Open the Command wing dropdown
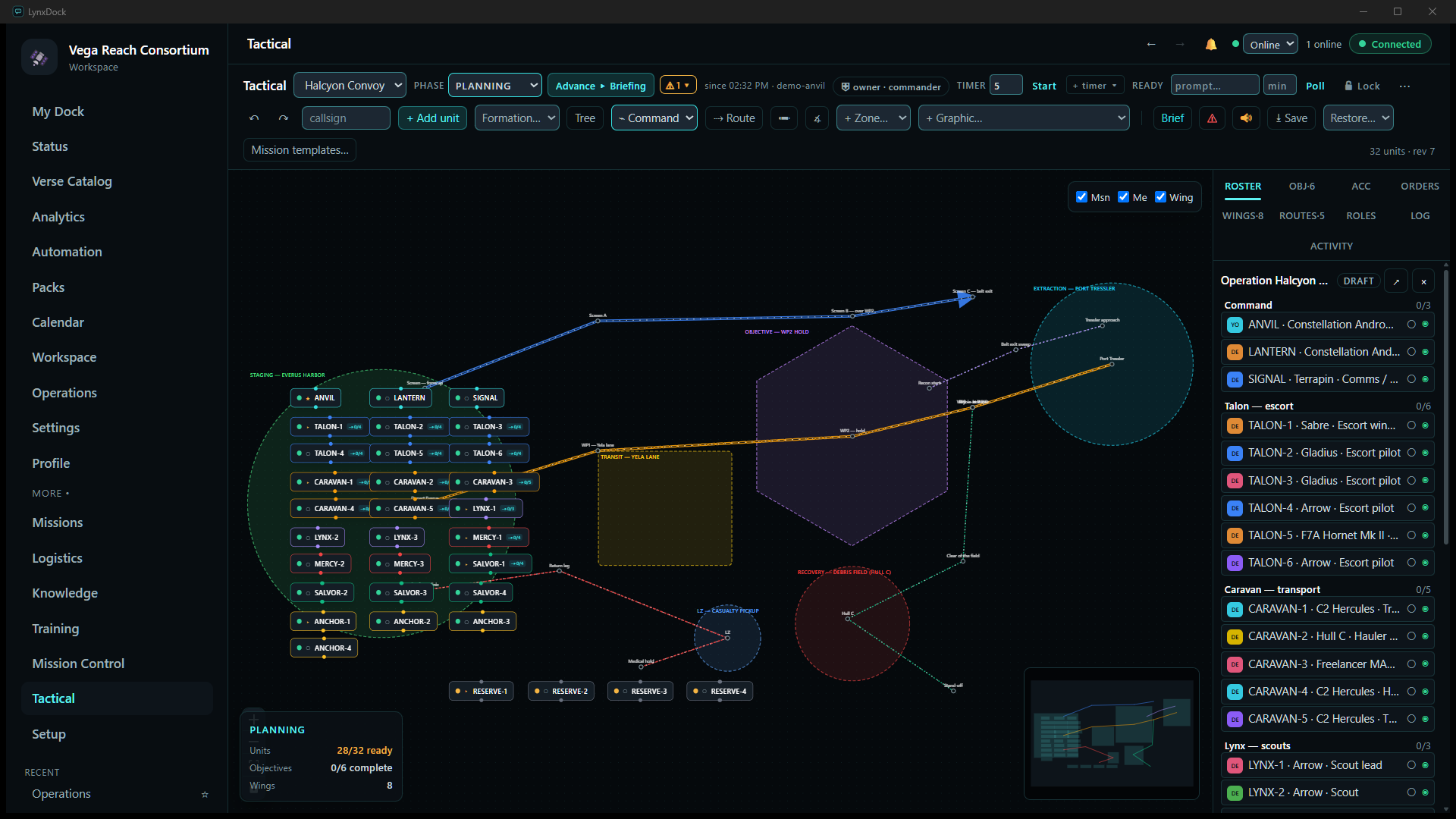Screen dimensions: 1456x819 [654, 118]
